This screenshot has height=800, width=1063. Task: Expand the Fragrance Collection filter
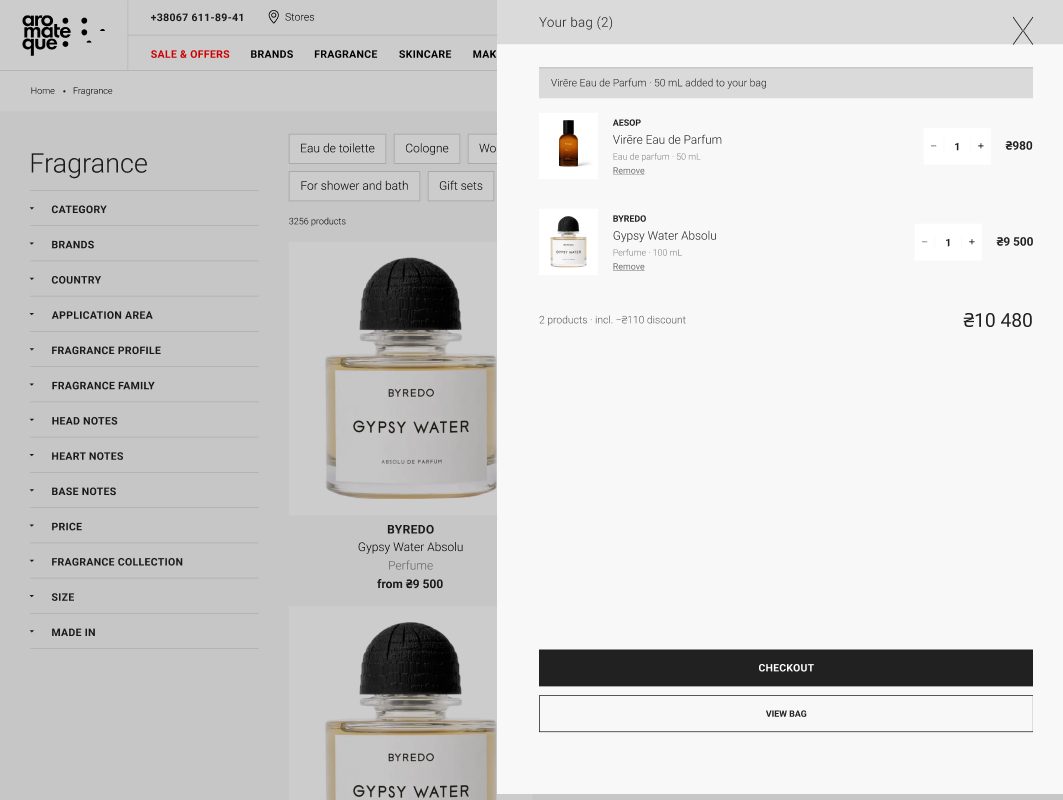[x=144, y=562]
